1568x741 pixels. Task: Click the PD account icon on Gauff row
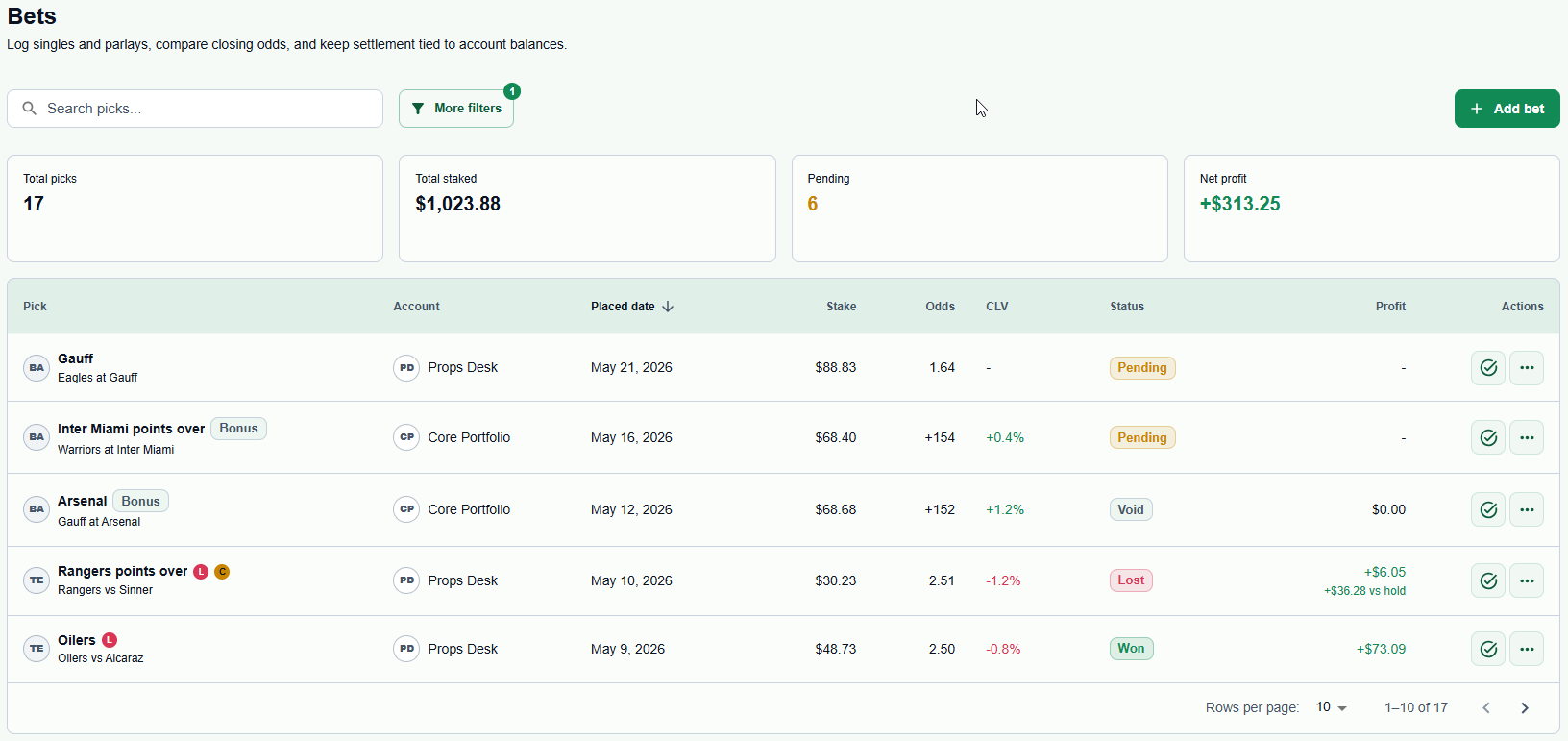pos(406,367)
